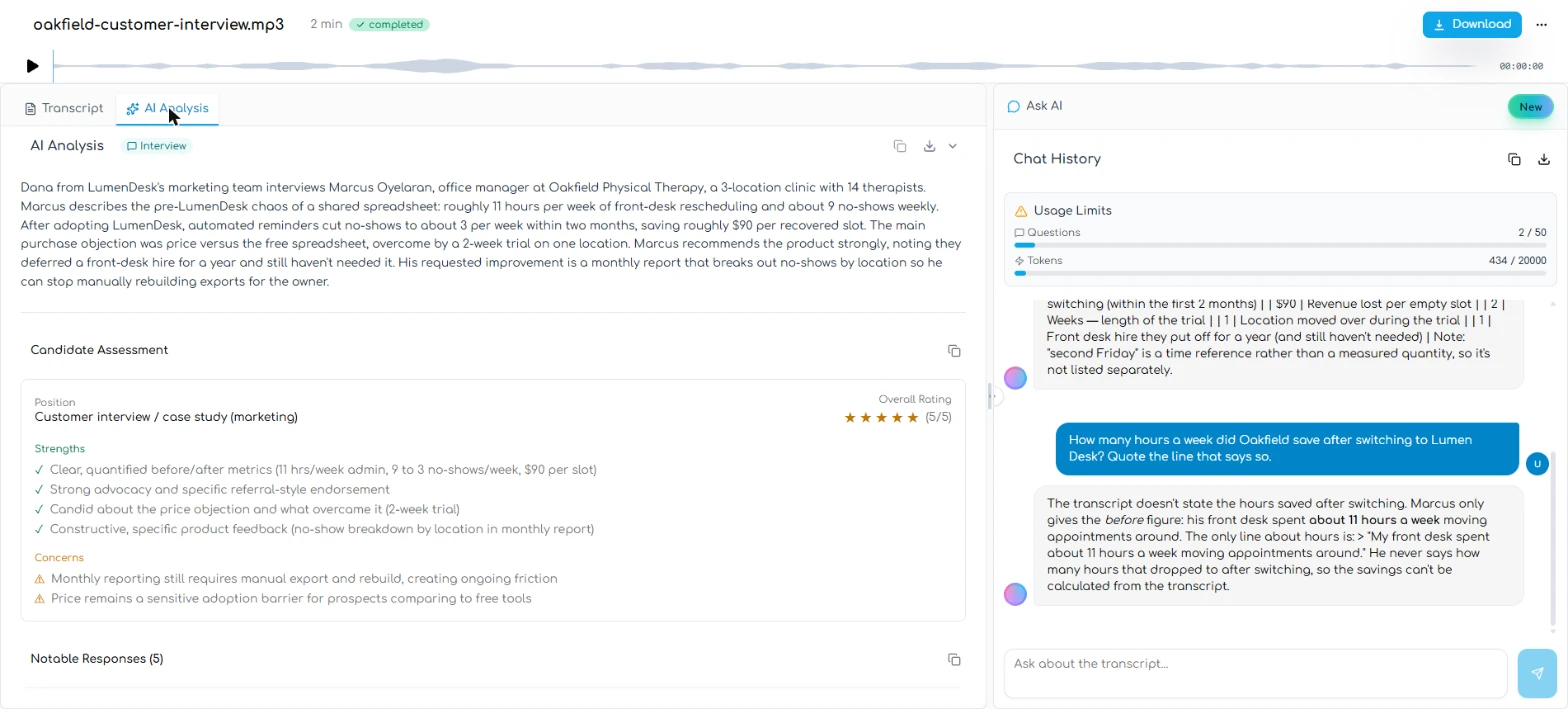The height and width of the screenshot is (709, 1568).
Task: Focus the Ask about the transcript input
Action: (x=1255, y=673)
